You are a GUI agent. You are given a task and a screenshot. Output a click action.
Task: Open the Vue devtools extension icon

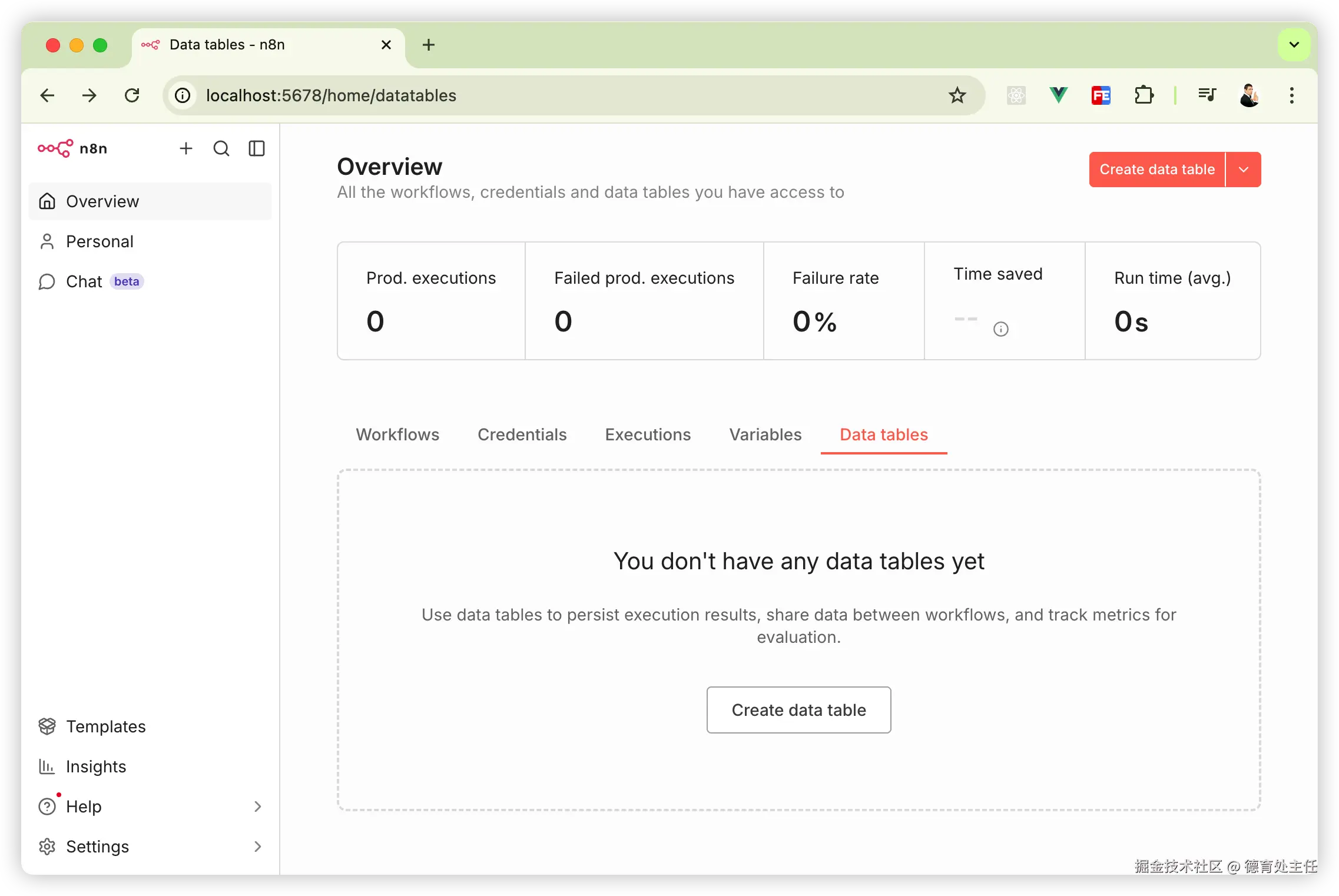pyautogui.click(x=1058, y=95)
